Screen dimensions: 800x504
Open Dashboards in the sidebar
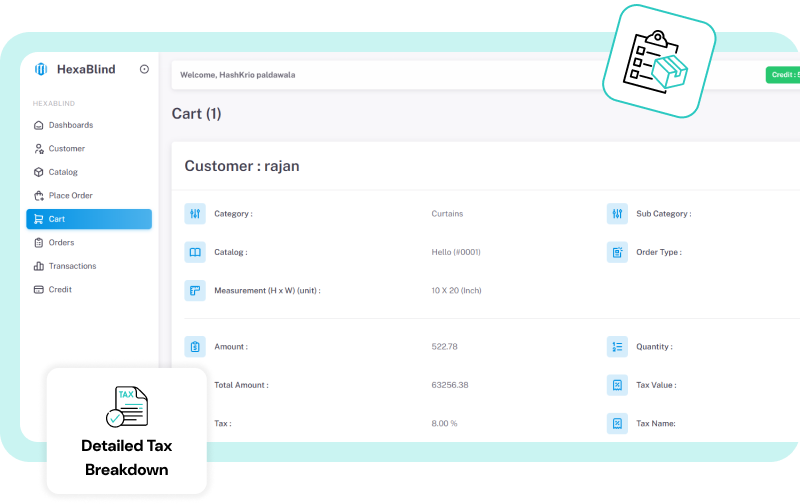click(x=70, y=125)
